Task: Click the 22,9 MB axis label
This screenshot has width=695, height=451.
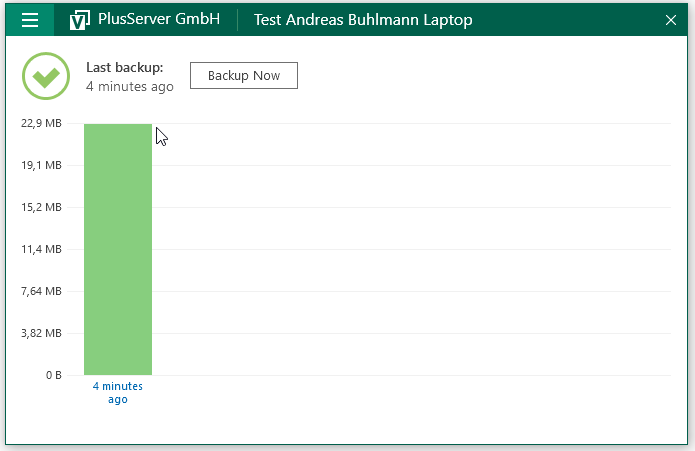Action: [x=41, y=123]
